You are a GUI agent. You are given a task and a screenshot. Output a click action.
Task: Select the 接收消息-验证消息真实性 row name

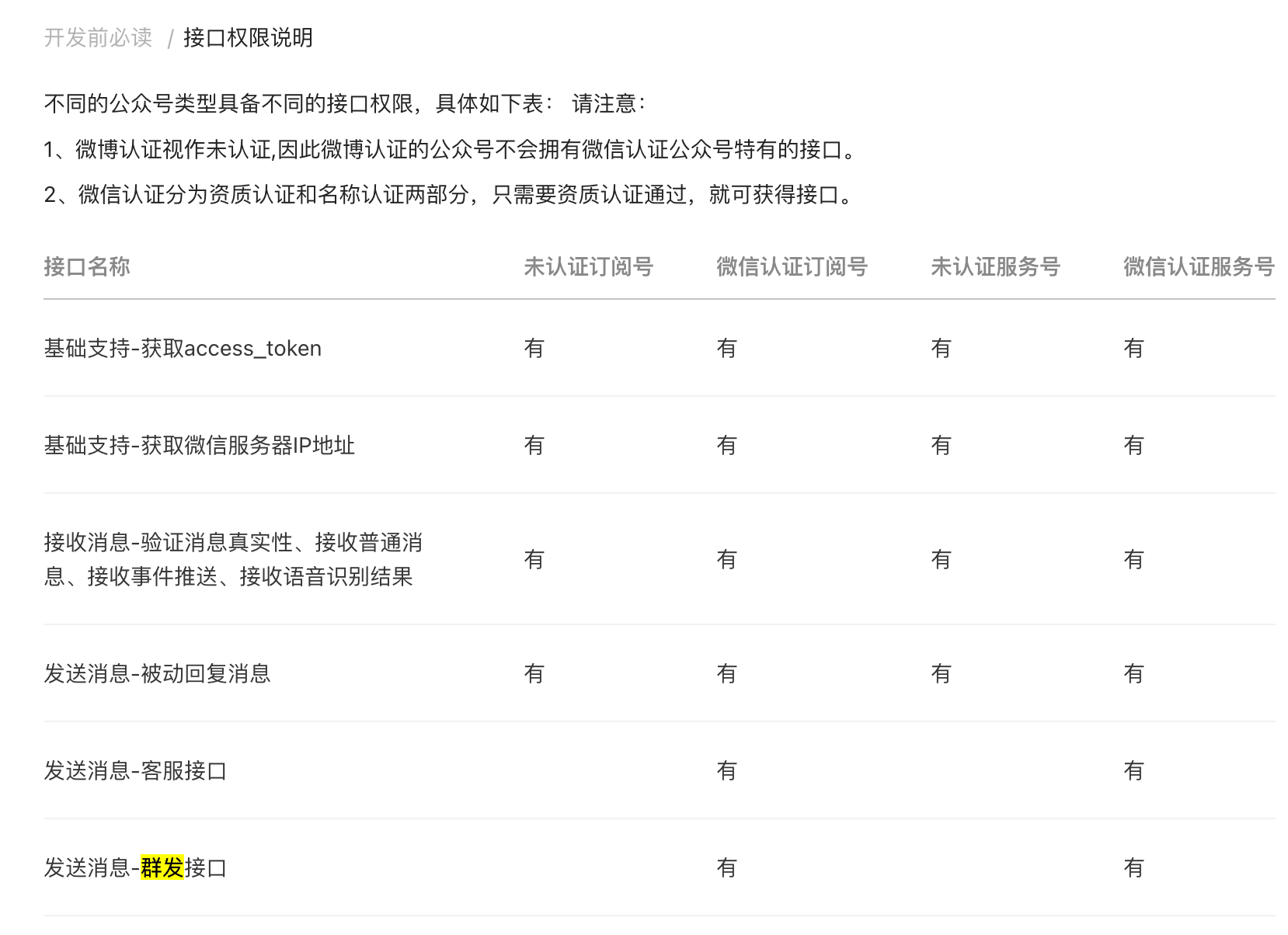233,559
